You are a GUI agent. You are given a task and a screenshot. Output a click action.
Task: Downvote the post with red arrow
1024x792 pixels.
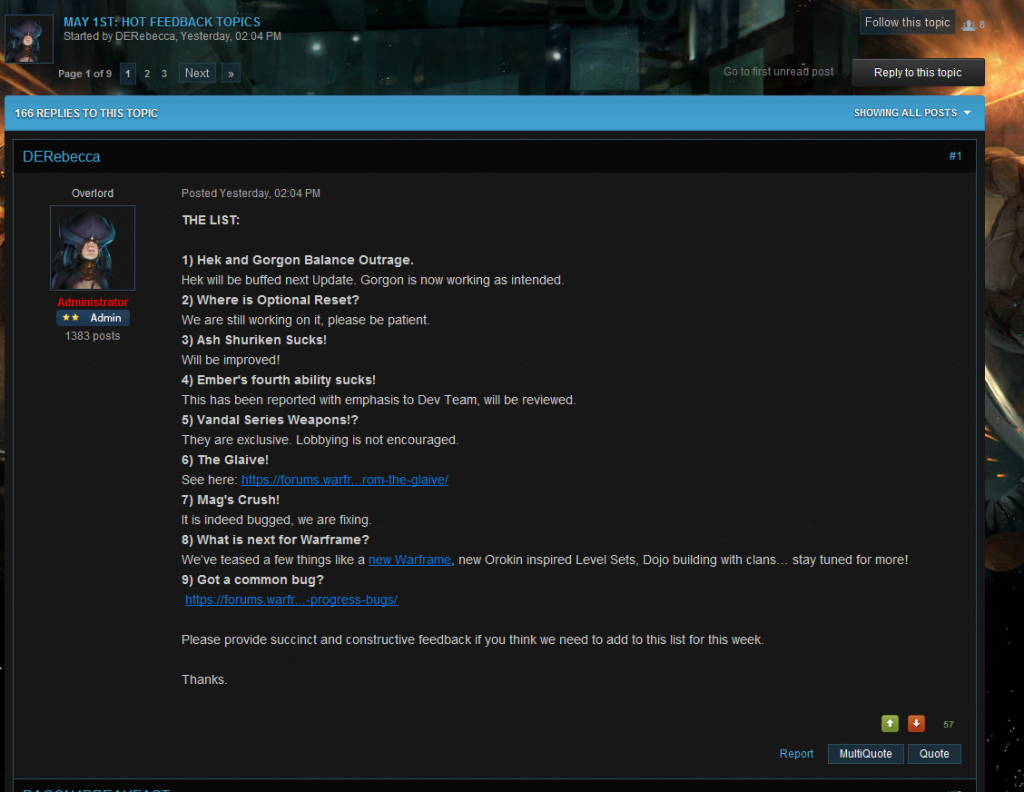click(916, 723)
